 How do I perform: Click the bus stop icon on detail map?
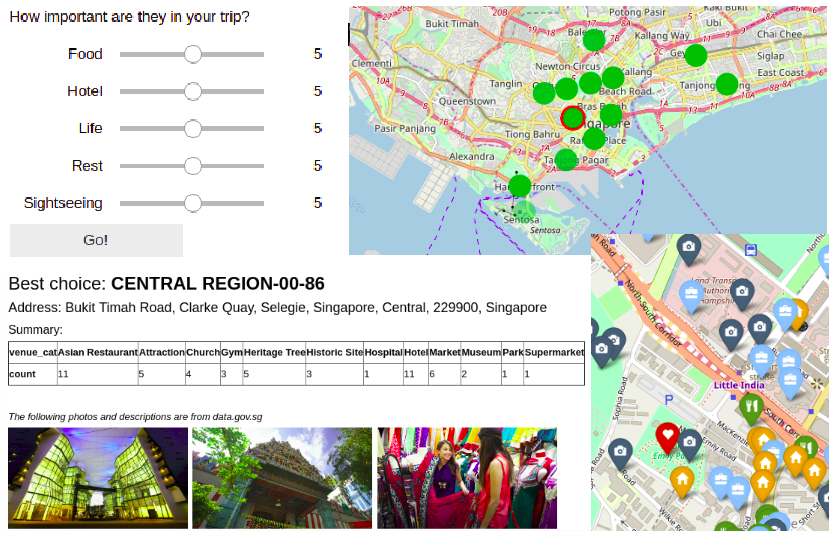pyautogui.click(x=750, y=250)
